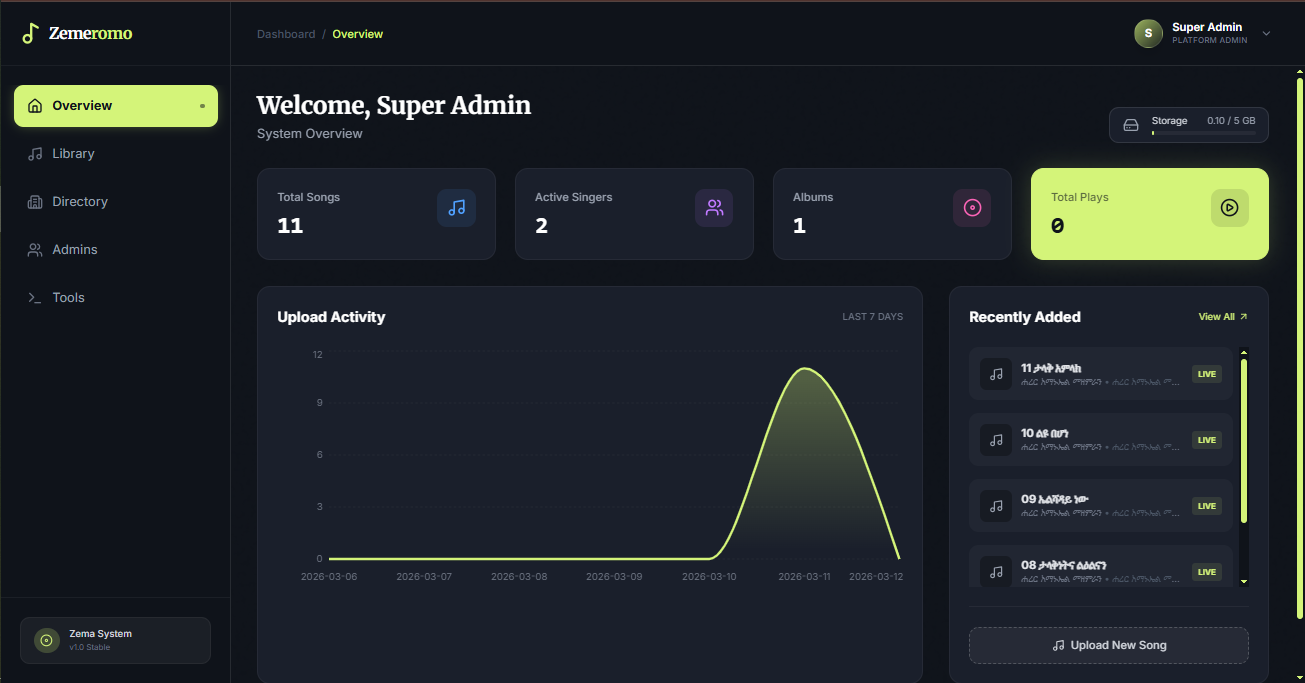Click the storage drive icon
The height and width of the screenshot is (683, 1305).
click(1131, 125)
